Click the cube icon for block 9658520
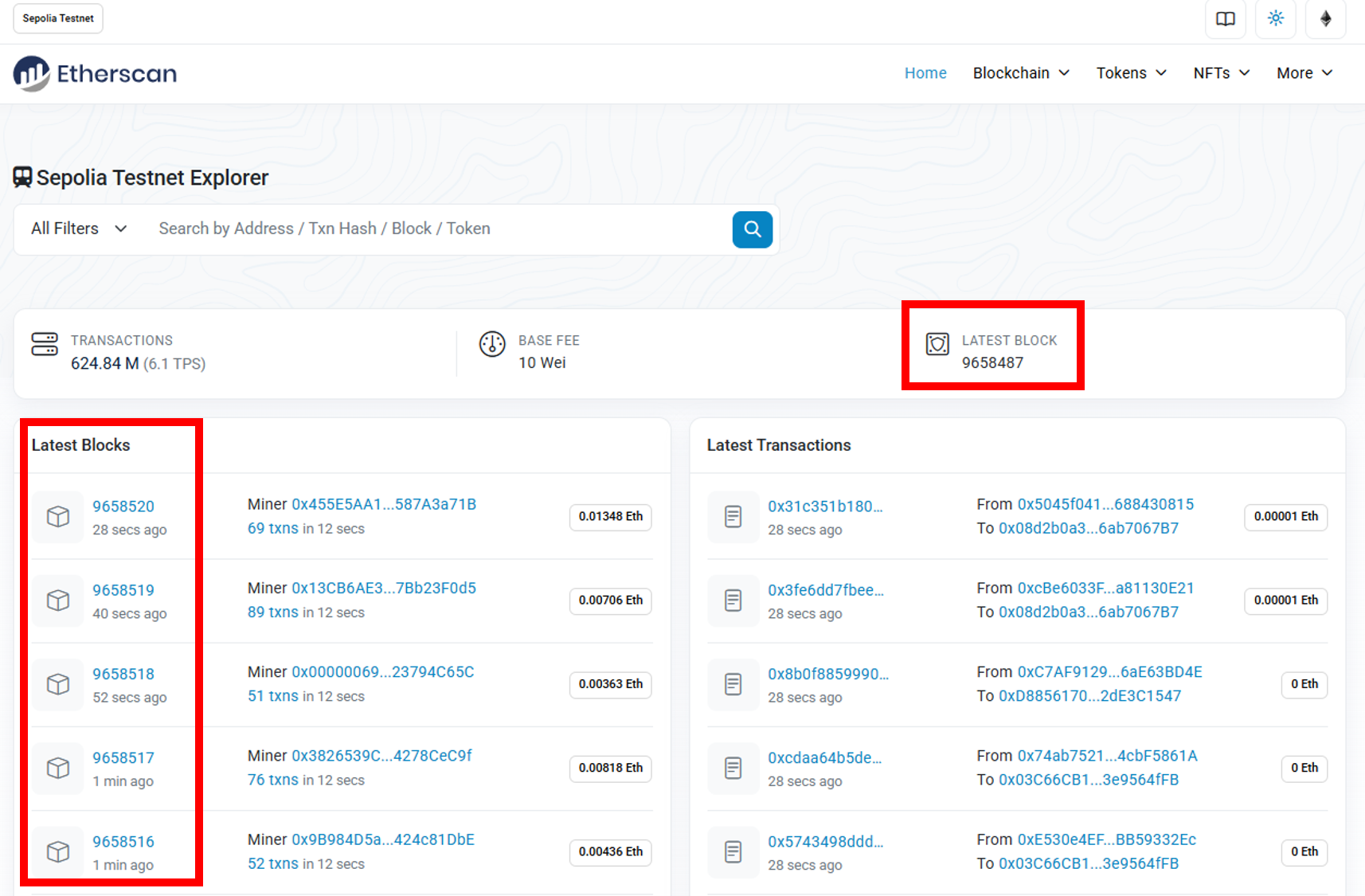 pos(58,517)
